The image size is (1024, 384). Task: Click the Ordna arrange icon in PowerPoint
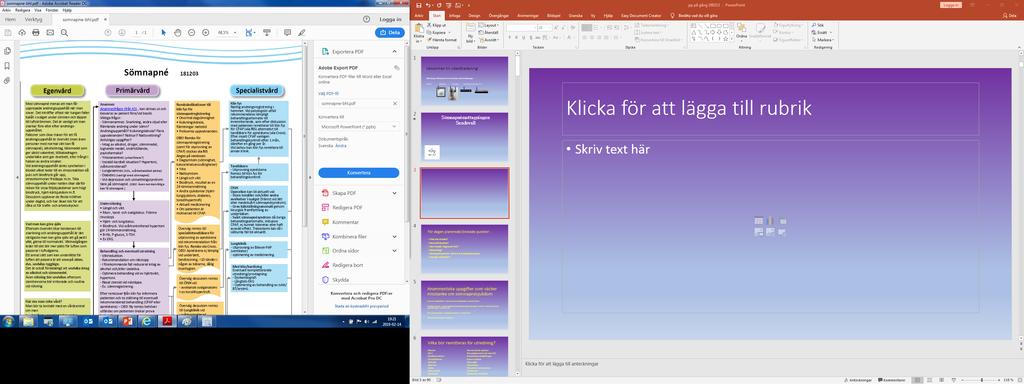741,27
